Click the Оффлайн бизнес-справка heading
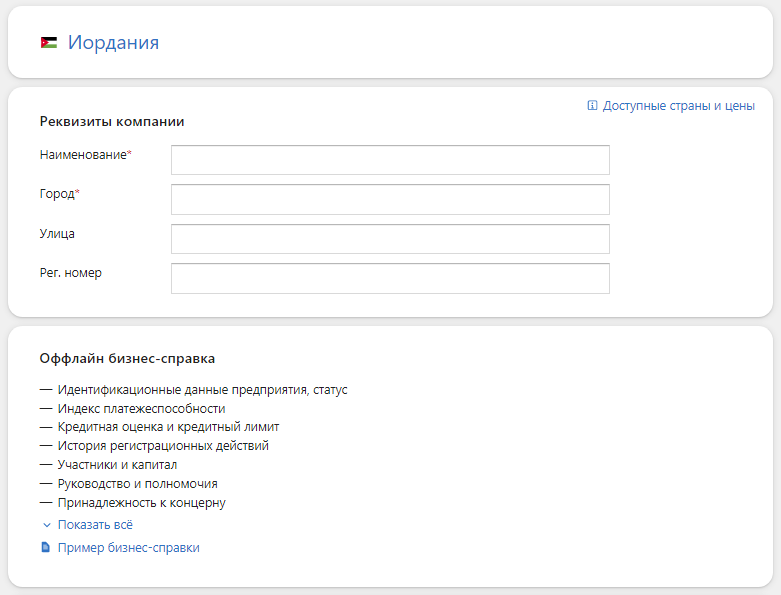This screenshot has width=781, height=595. 128,358
